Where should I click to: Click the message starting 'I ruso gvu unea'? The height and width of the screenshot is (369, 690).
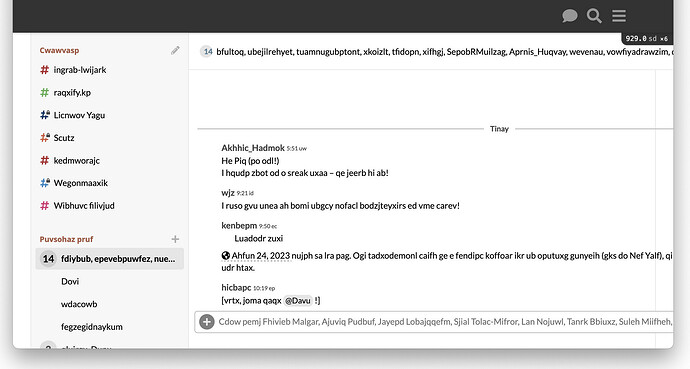pyautogui.click(x=341, y=206)
